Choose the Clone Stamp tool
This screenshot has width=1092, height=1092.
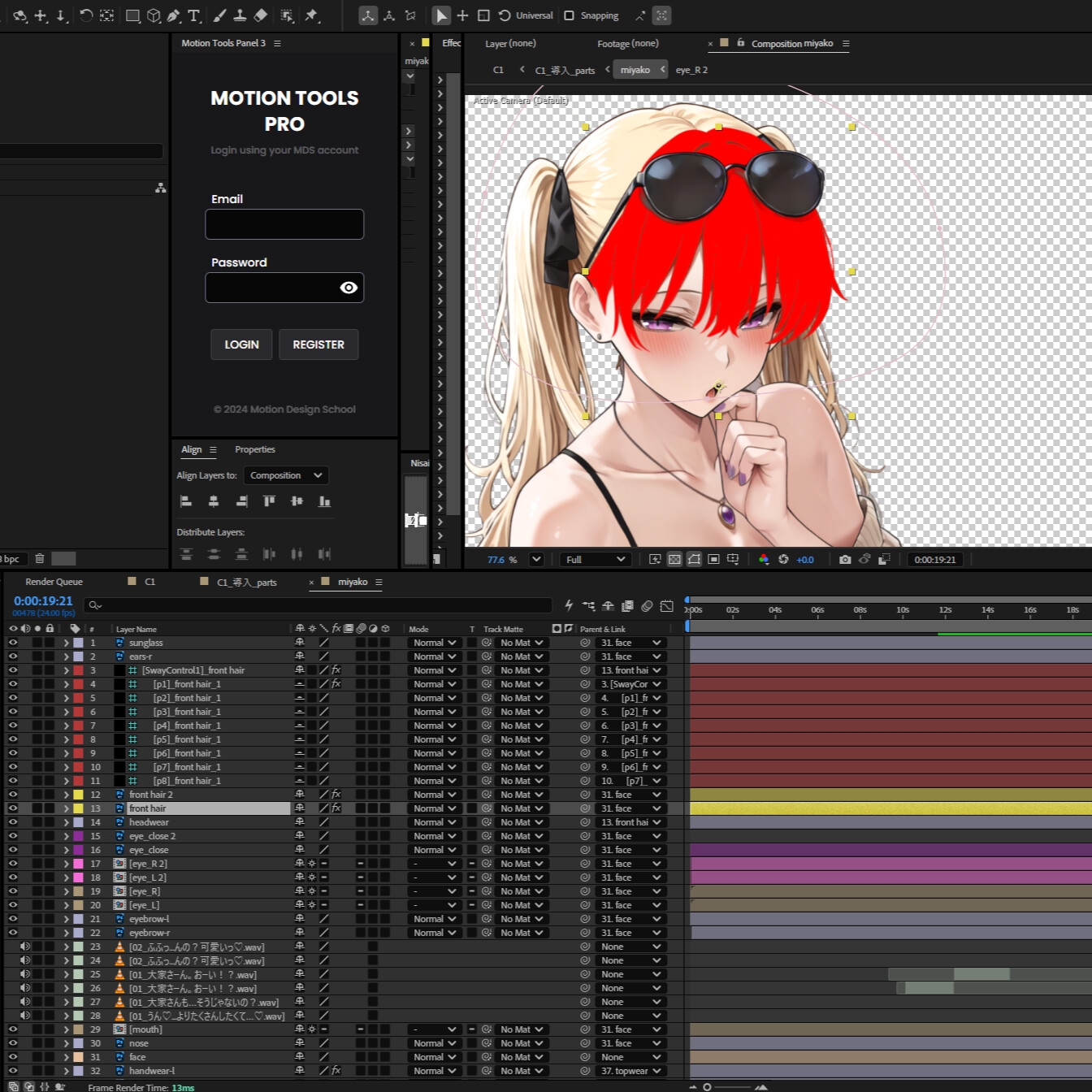240,15
